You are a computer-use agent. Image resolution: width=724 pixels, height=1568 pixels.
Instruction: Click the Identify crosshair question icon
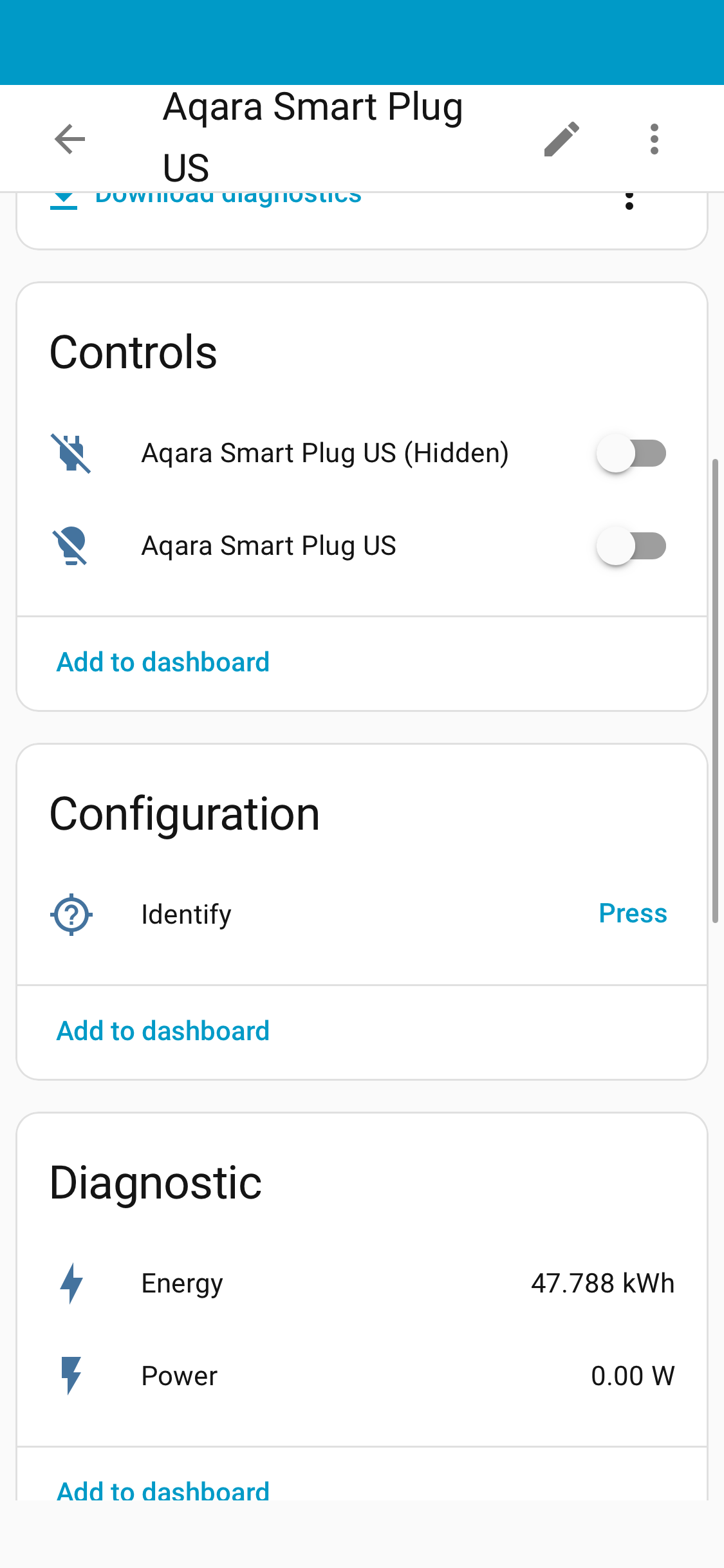tap(71, 914)
